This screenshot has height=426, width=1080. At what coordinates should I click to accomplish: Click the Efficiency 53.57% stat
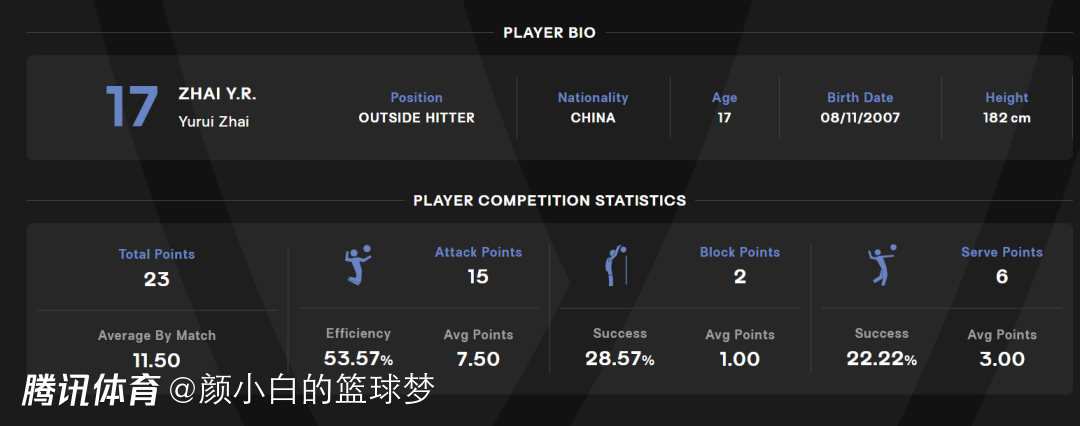pos(358,359)
